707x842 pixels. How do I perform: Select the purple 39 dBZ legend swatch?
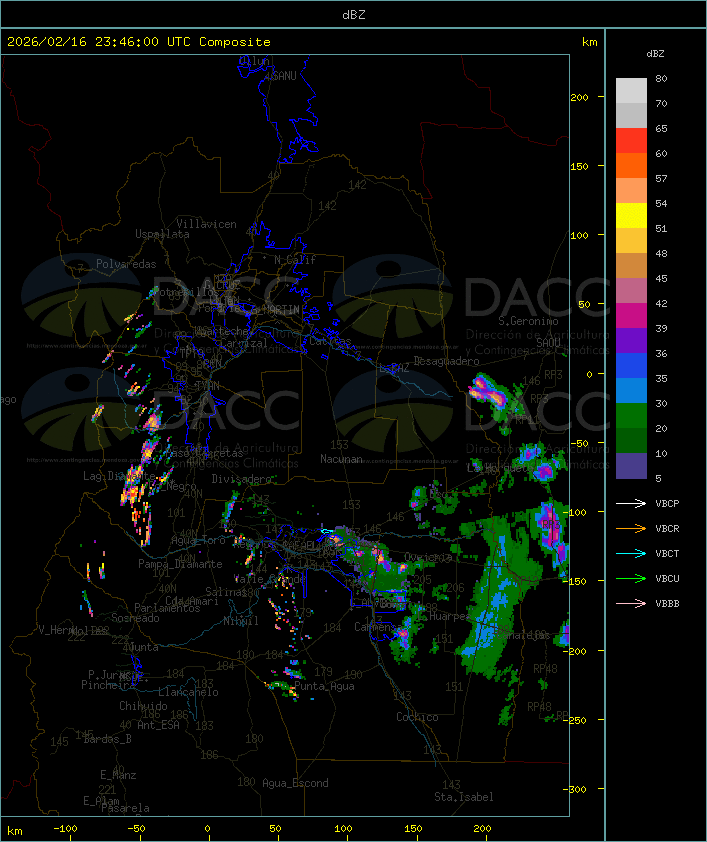point(631,340)
